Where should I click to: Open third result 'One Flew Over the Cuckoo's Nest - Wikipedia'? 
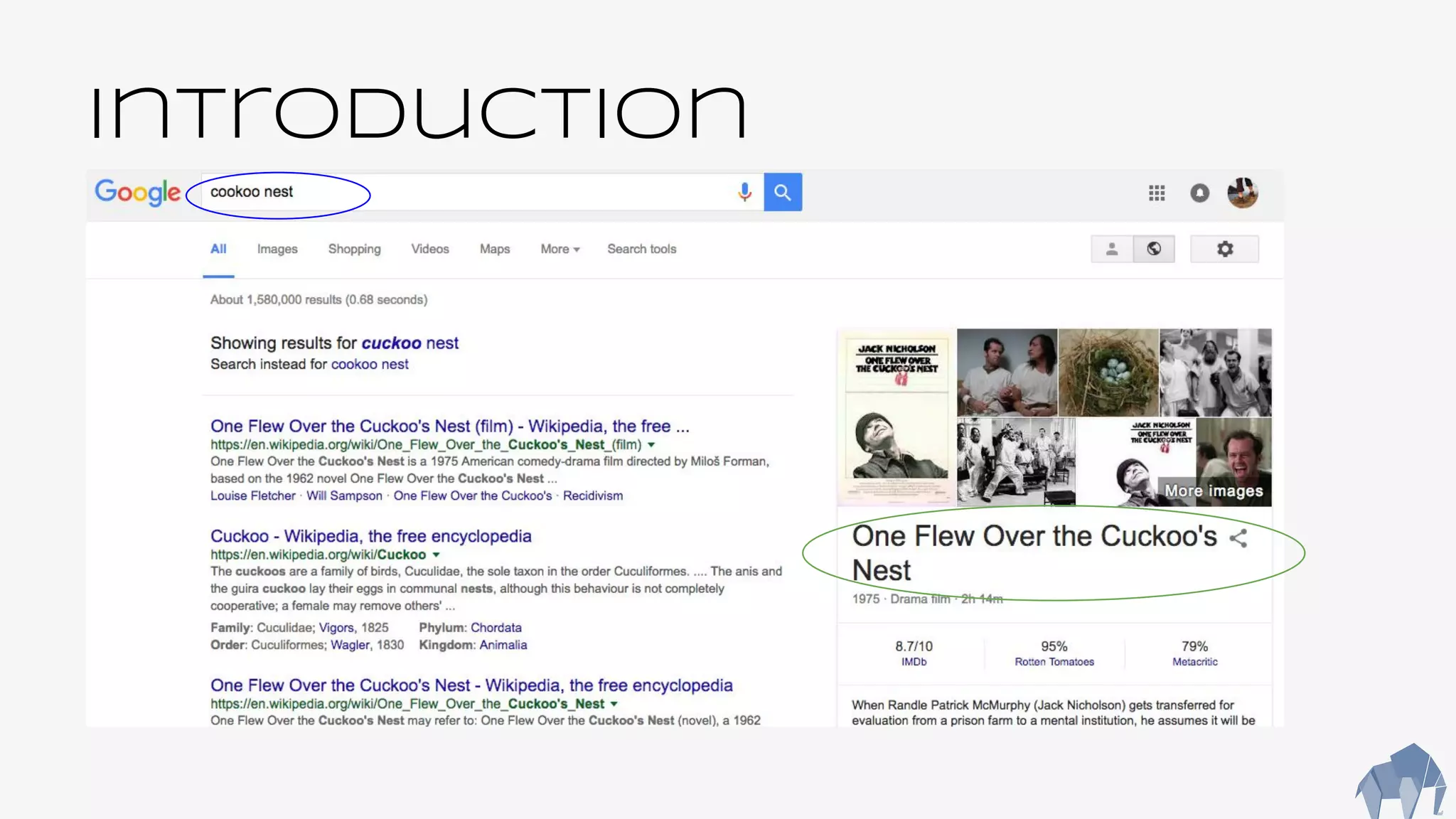click(x=471, y=685)
